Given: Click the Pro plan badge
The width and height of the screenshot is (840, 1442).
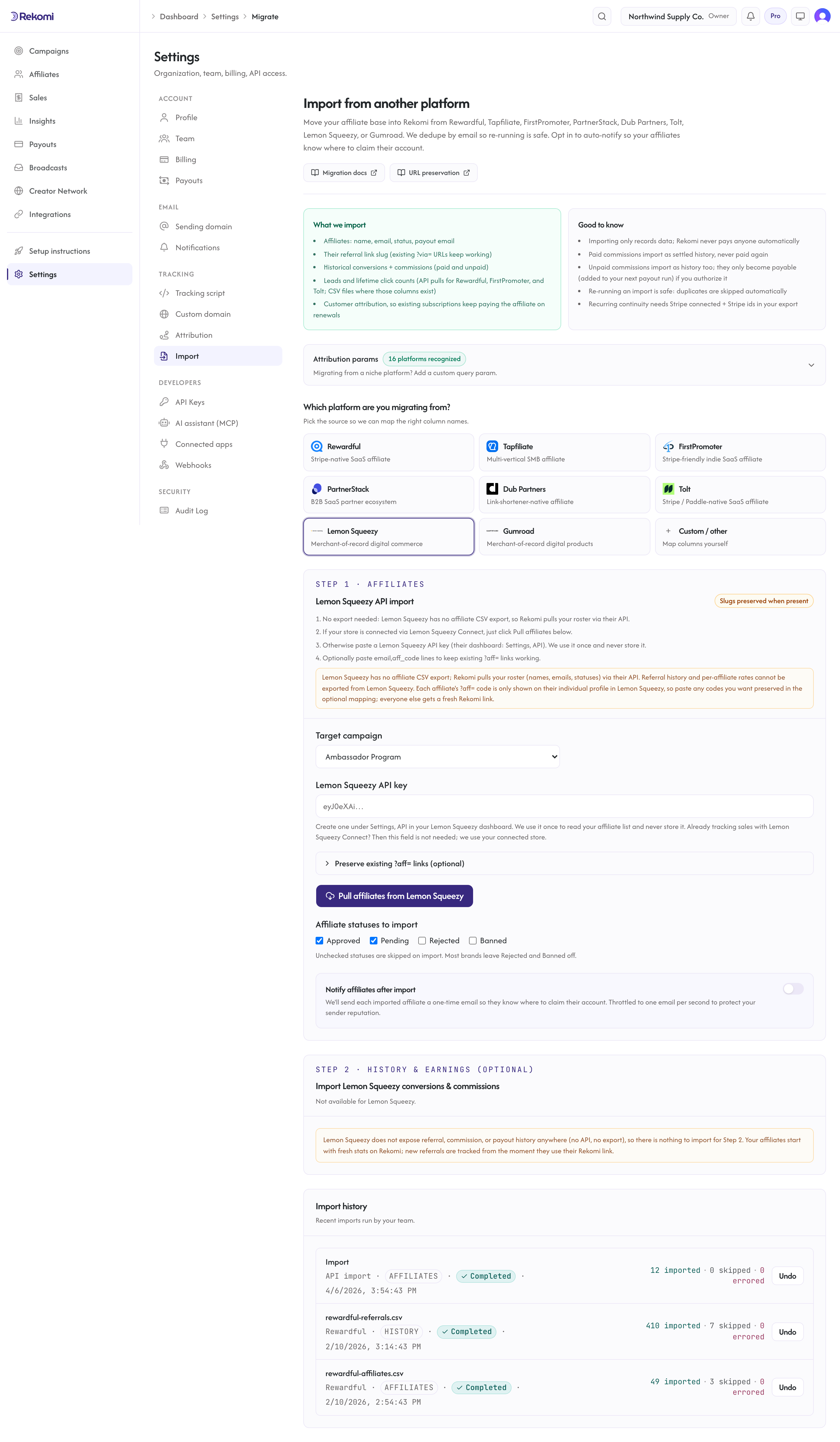Looking at the screenshot, I should point(775,16).
